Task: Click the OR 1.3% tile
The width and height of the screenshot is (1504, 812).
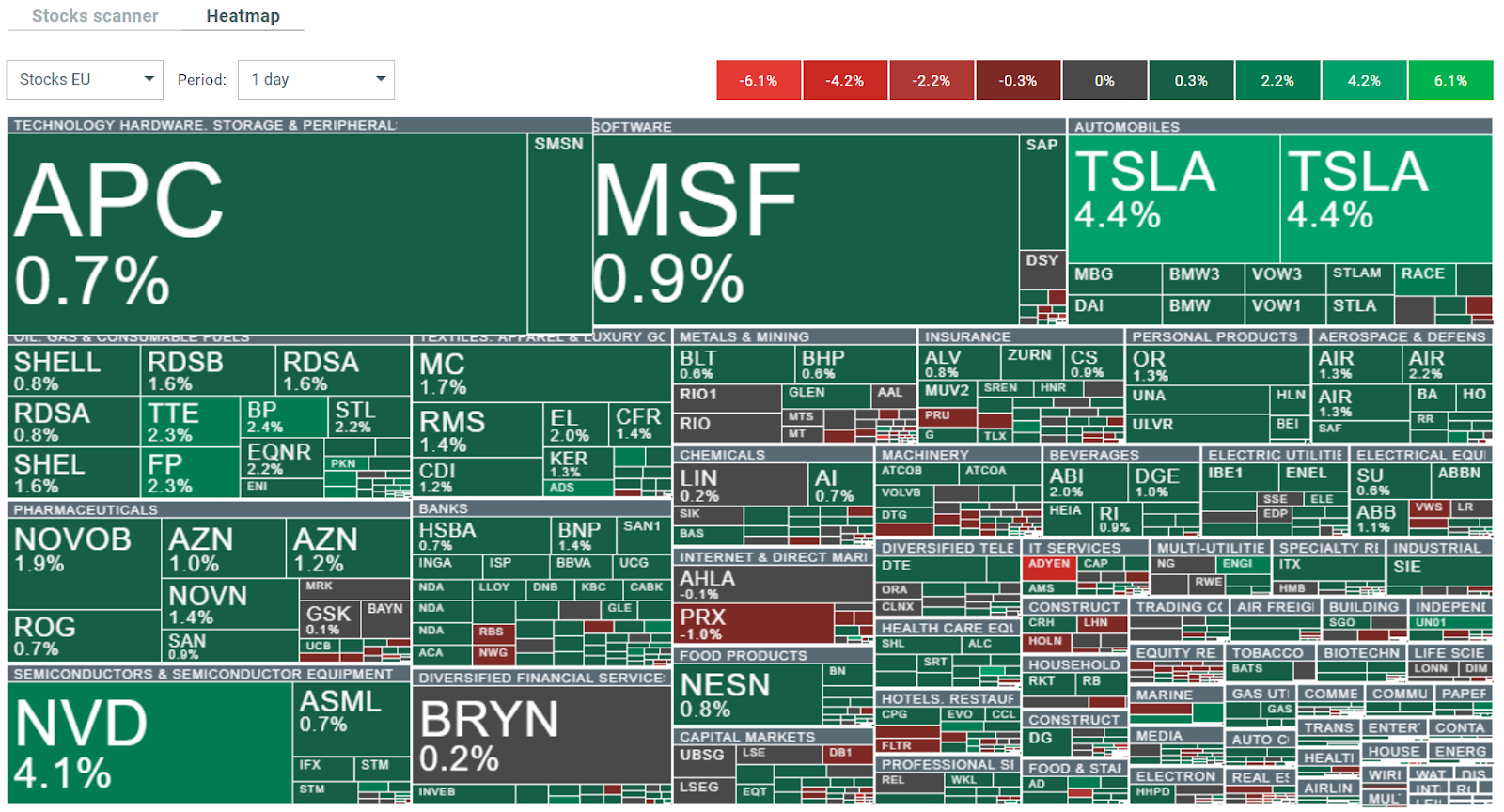Action: pyautogui.click(x=1219, y=366)
